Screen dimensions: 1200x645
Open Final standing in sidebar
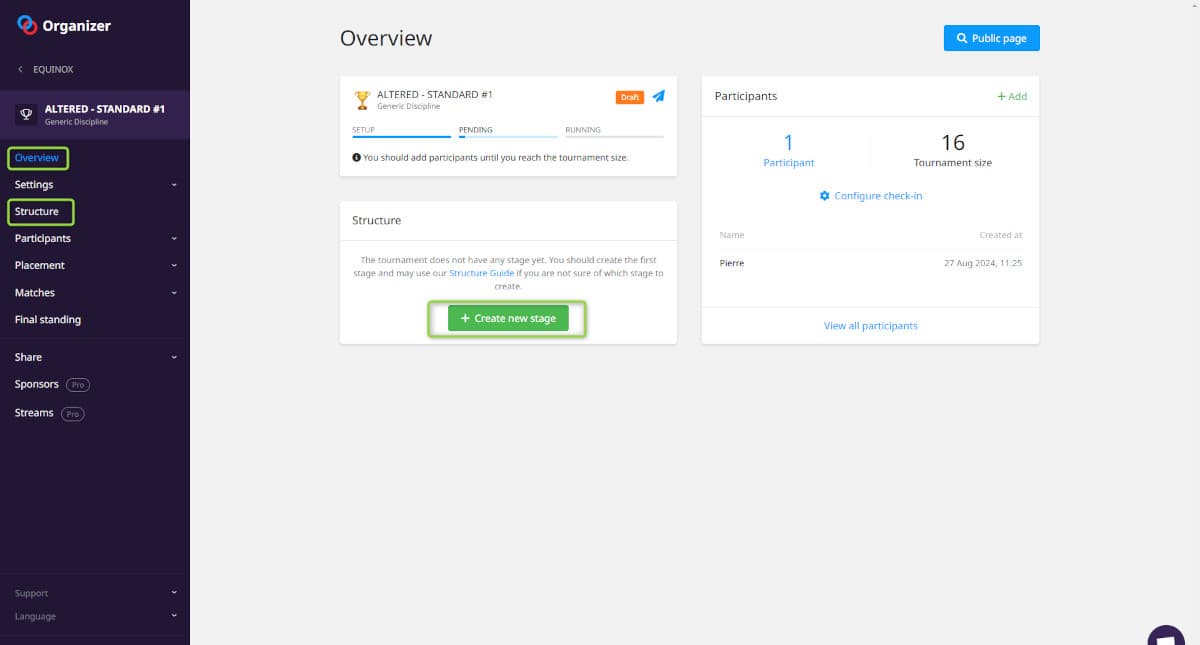pos(48,320)
